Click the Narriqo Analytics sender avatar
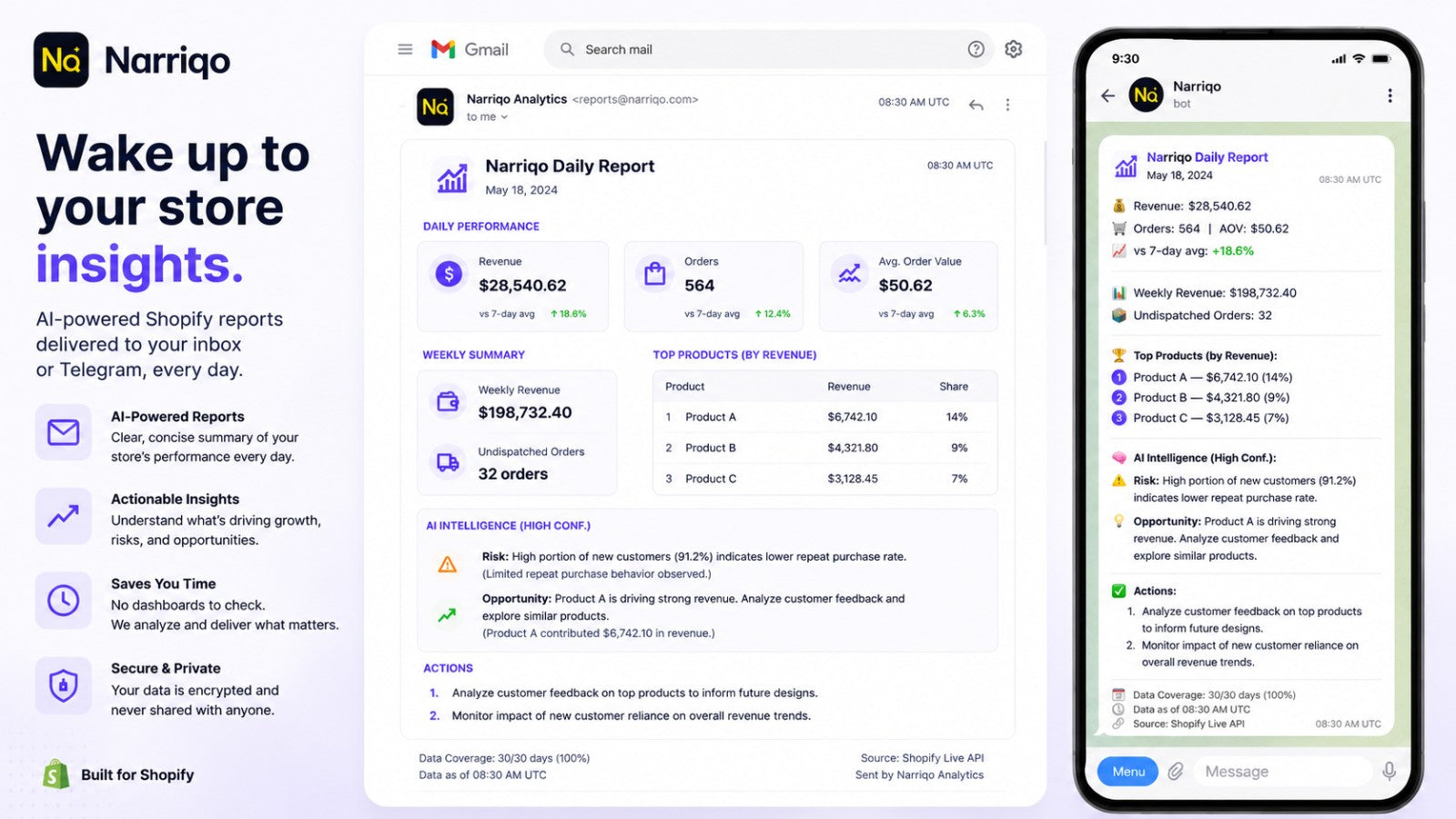Image resolution: width=1456 pixels, height=819 pixels. (x=435, y=106)
